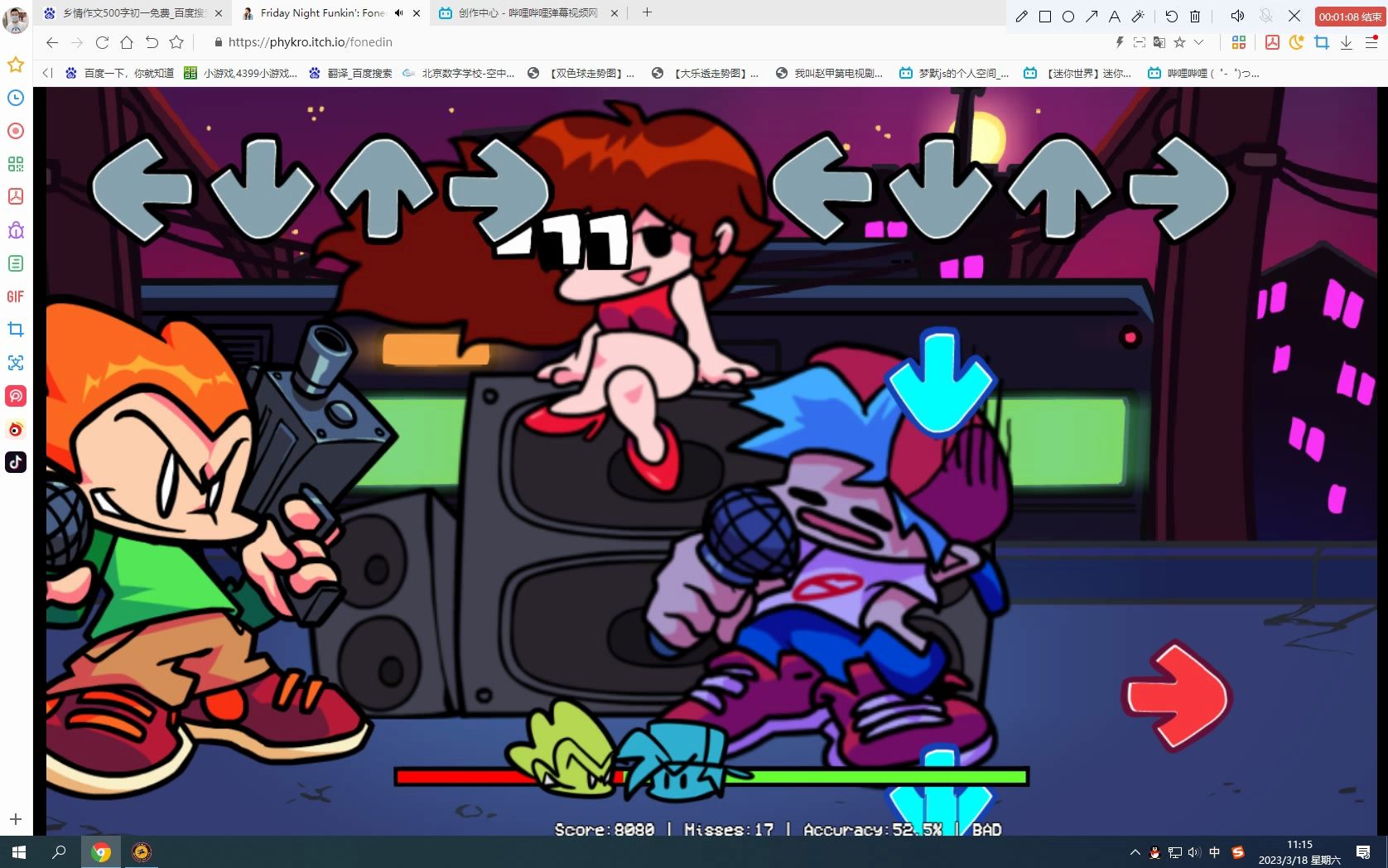
Task: Open the user profile avatar
Action: (x=16, y=19)
